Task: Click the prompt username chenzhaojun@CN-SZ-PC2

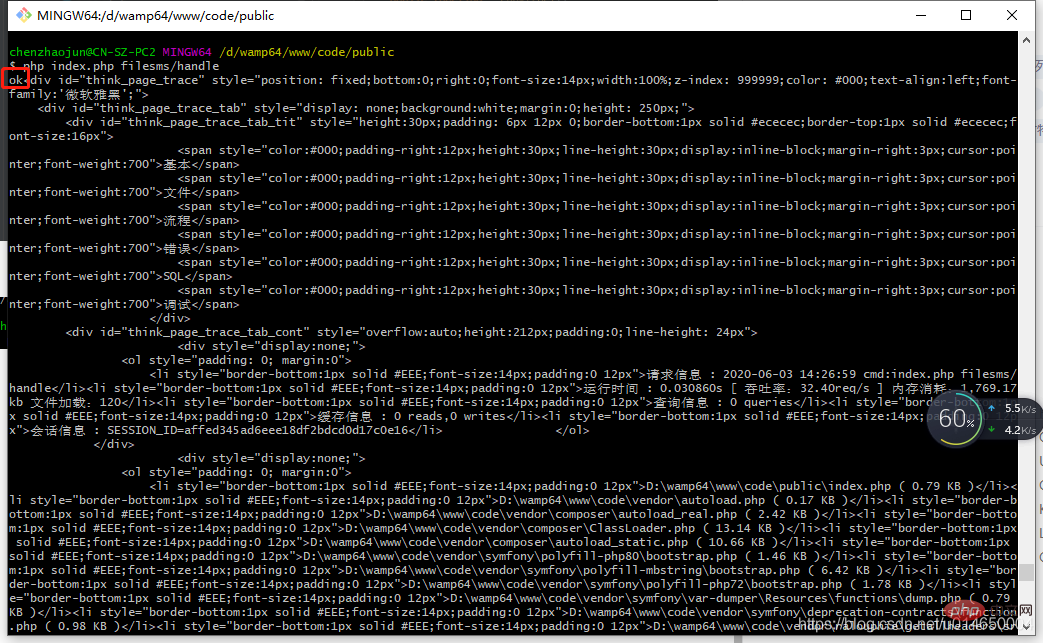Action: (x=82, y=52)
